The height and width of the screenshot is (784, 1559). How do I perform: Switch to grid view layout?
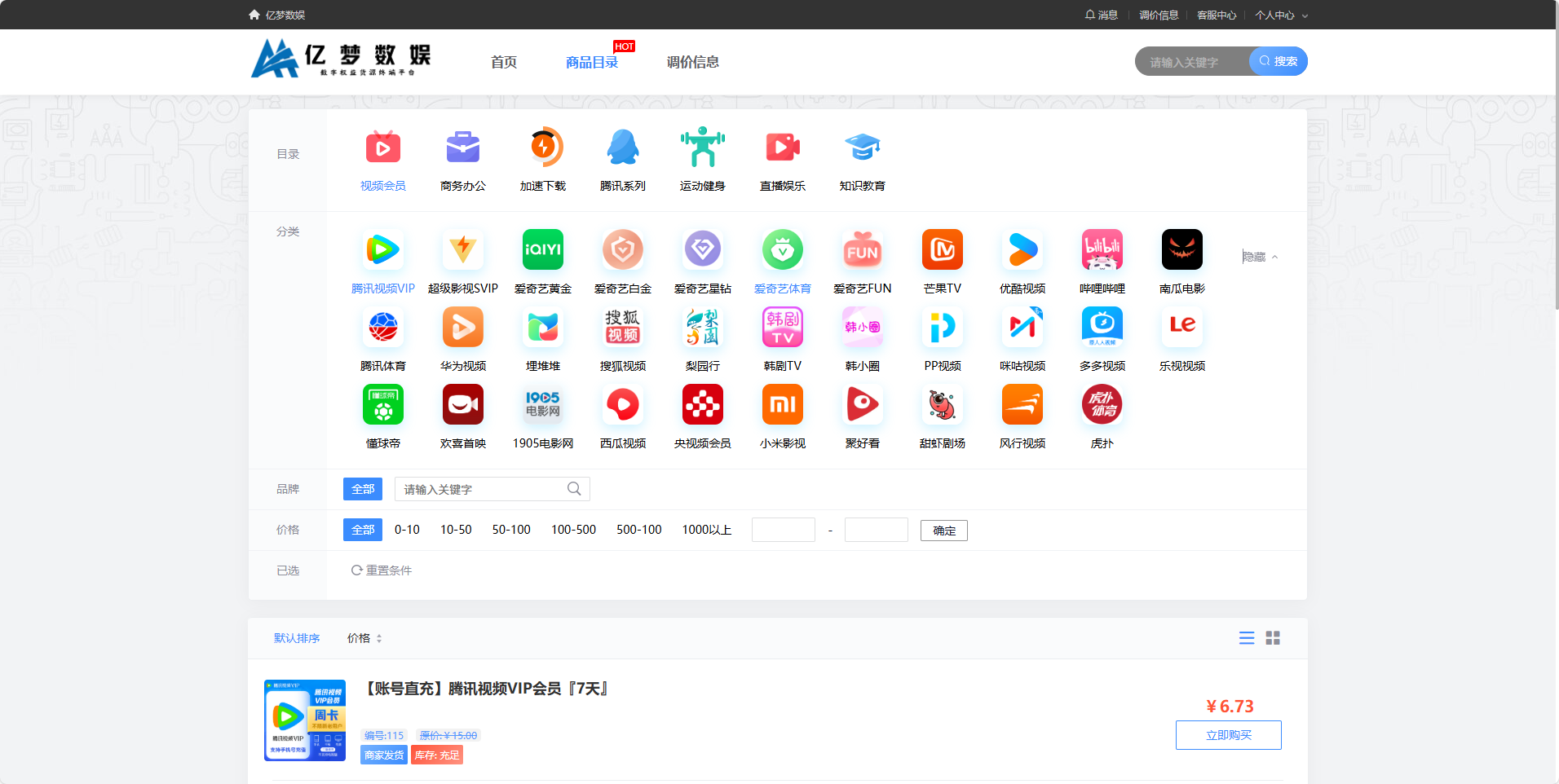coord(1273,638)
